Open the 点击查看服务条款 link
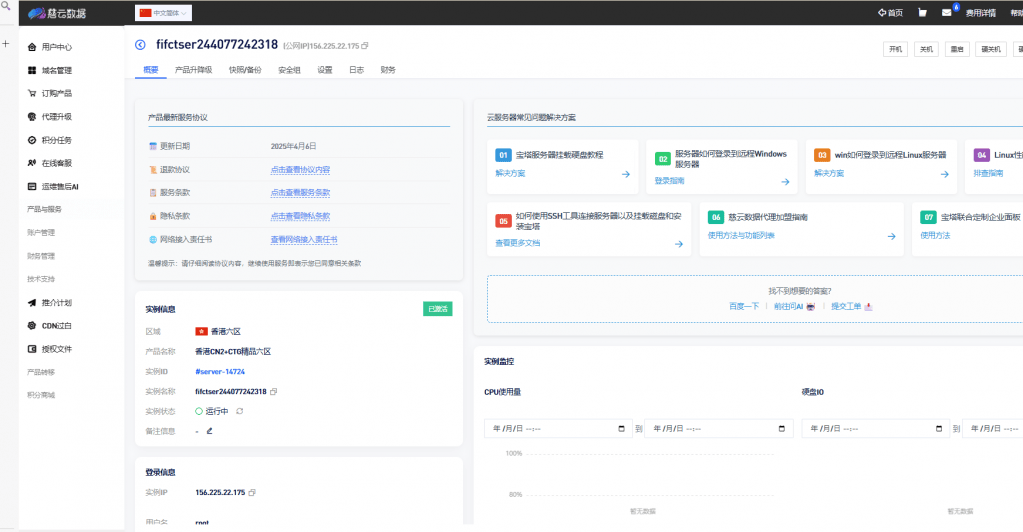Screen dimensions: 1023x532 tap(300, 193)
